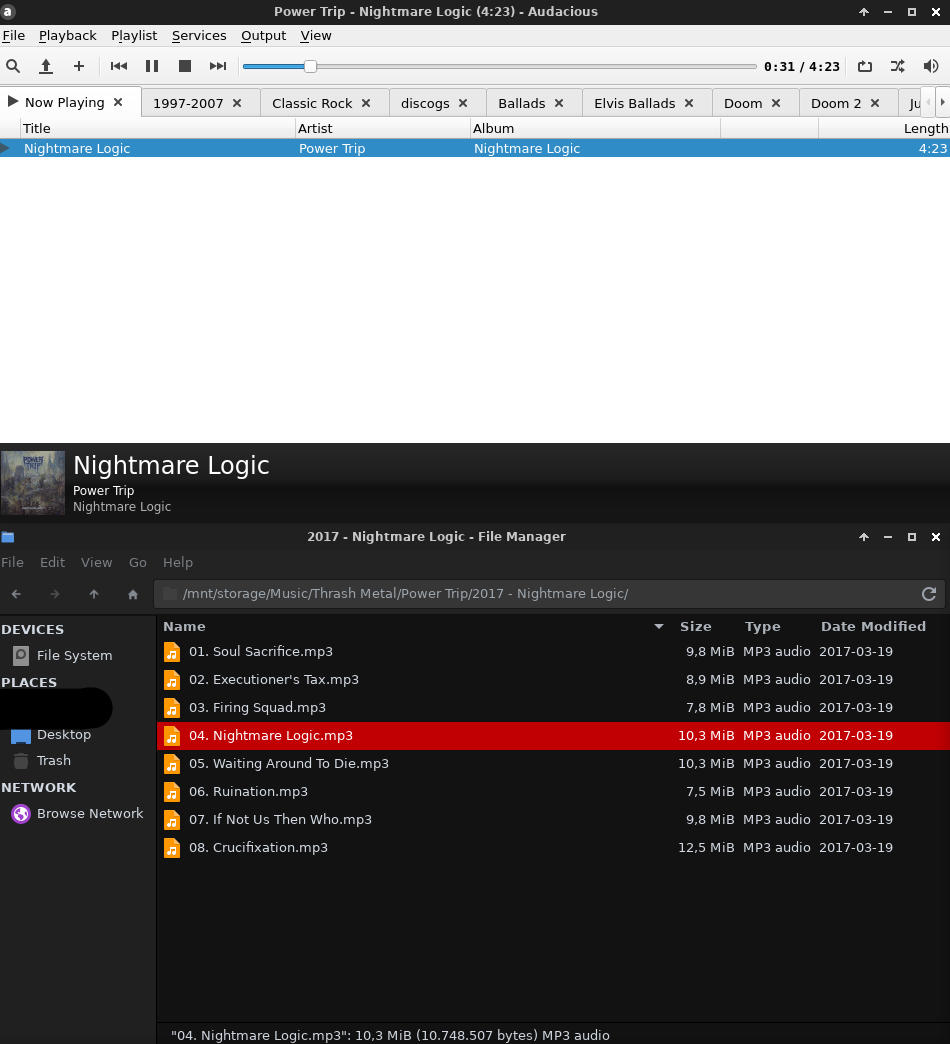This screenshot has height=1044, width=950.
Task: Click the Power Trip album art thumbnail
Action: pyautogui.click(x=33, y=483)
